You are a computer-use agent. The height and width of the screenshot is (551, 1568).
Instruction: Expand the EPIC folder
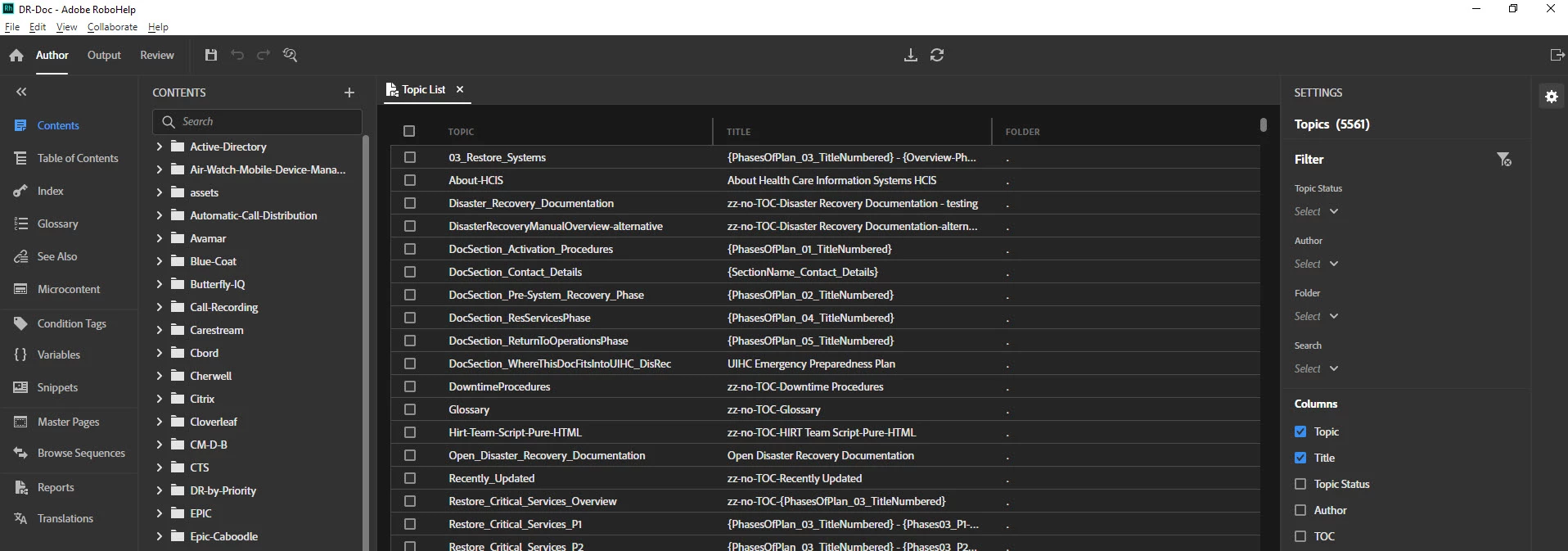coord(160,513)
